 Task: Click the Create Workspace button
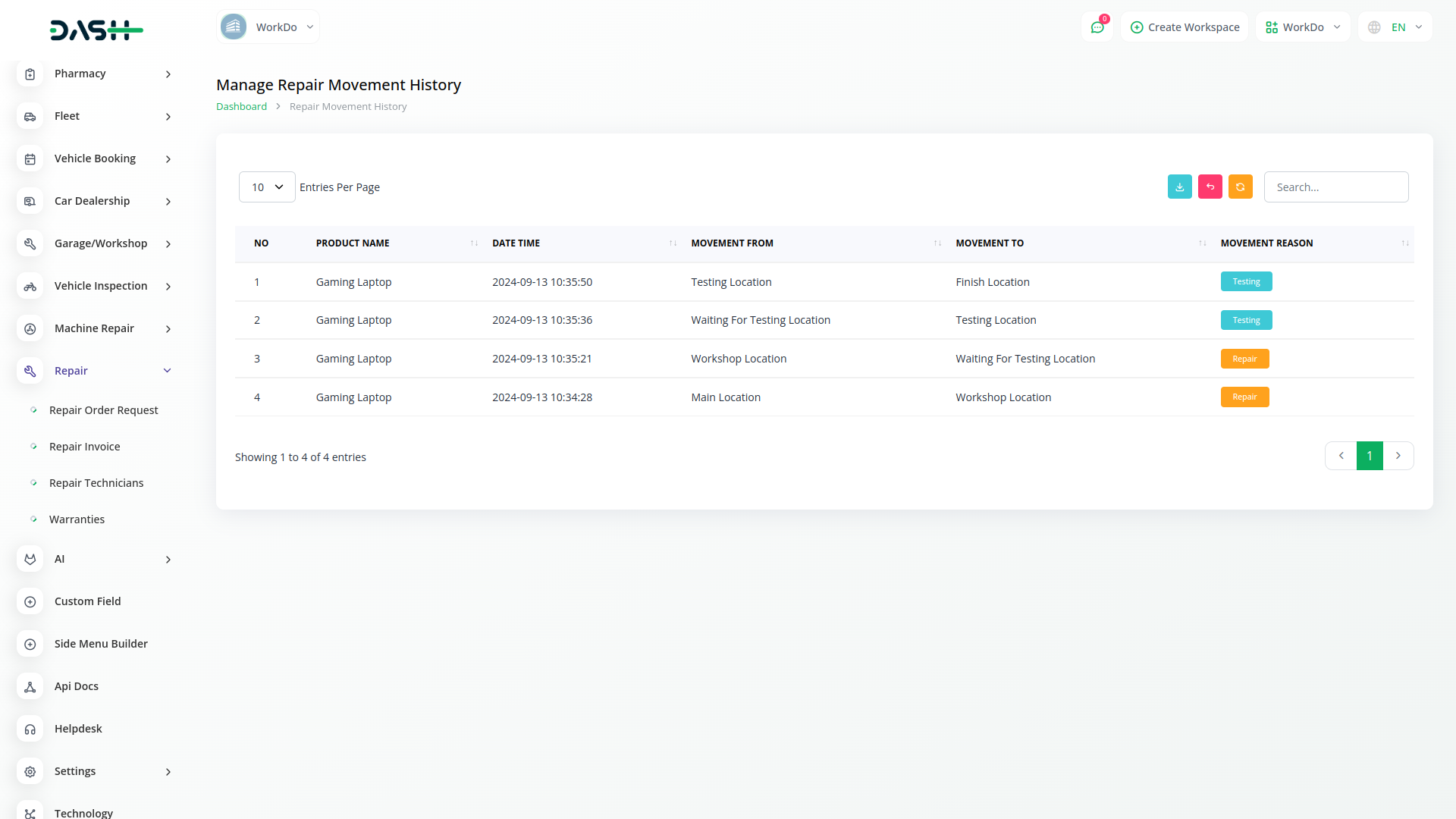(x=1185, y=27)
